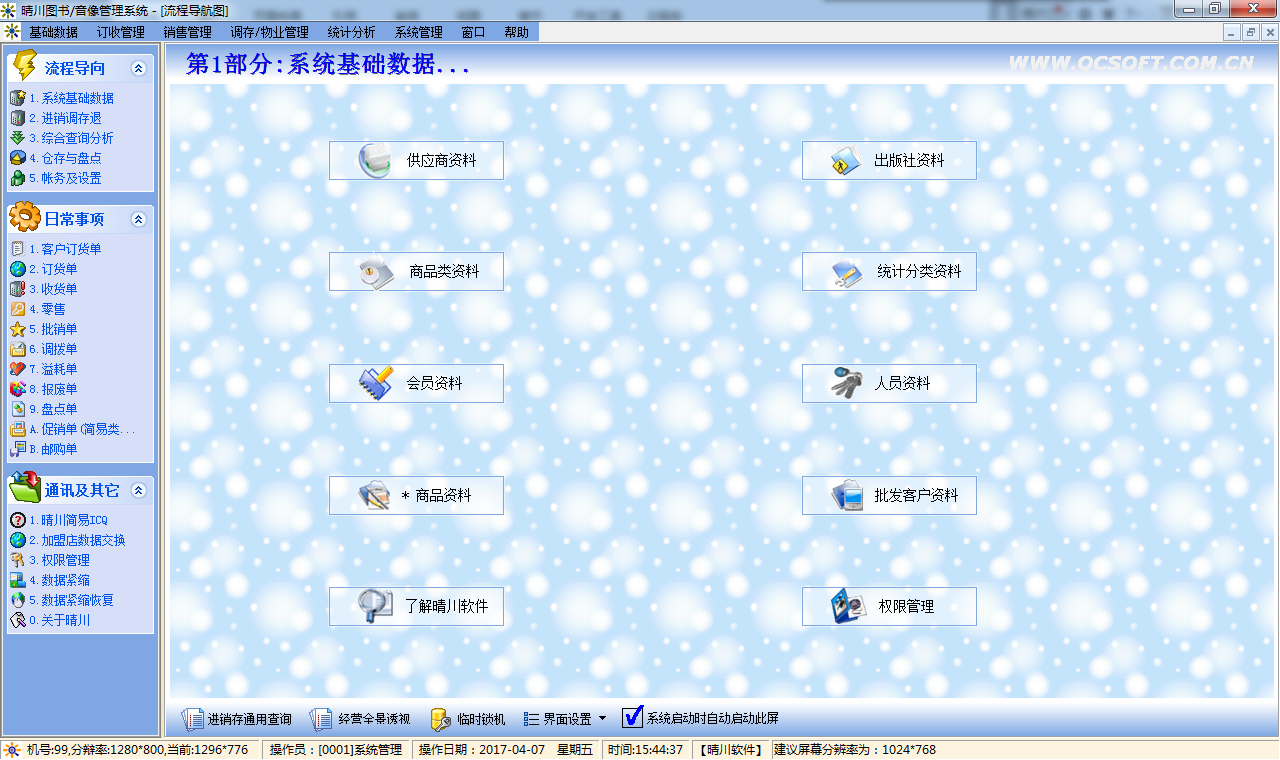Click the 日常事项 gear header icon
The image size is (1280, 760).
[24, 218]
